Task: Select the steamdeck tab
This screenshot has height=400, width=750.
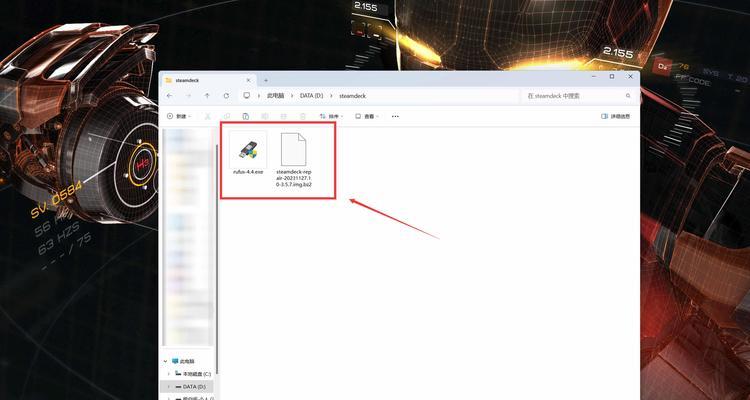Action: coord(208,80)
